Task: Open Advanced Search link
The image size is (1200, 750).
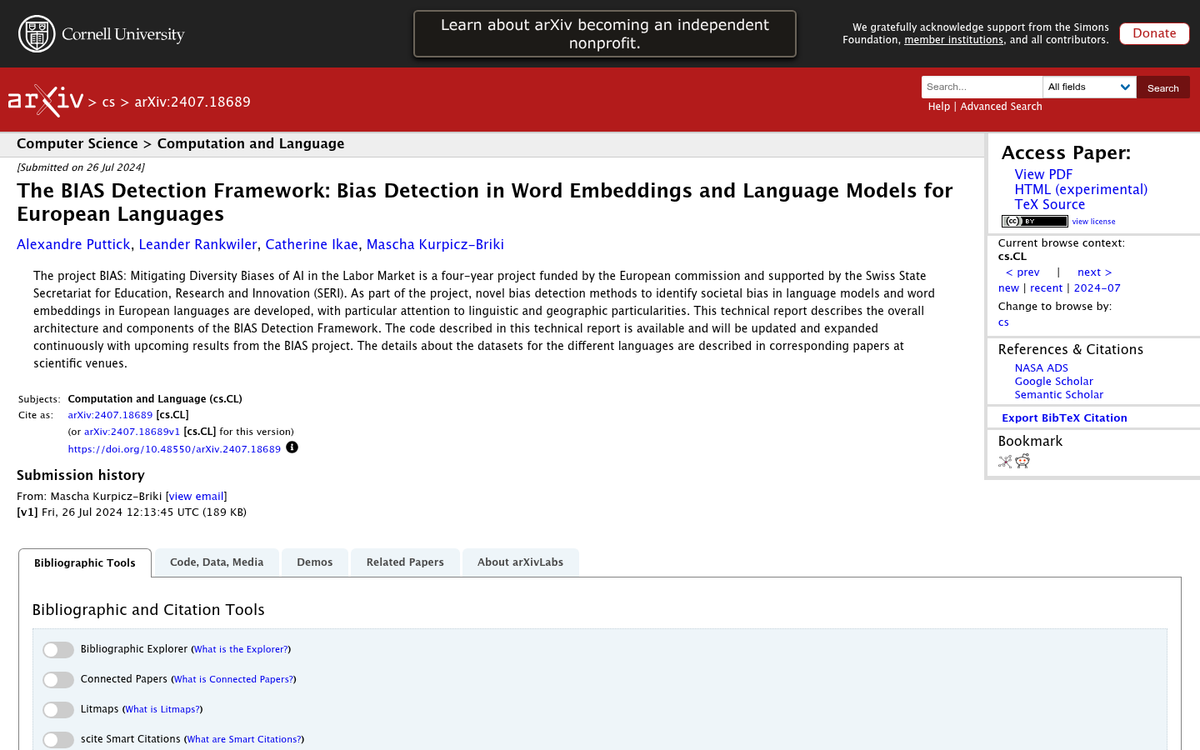Action: [1001, 107]
